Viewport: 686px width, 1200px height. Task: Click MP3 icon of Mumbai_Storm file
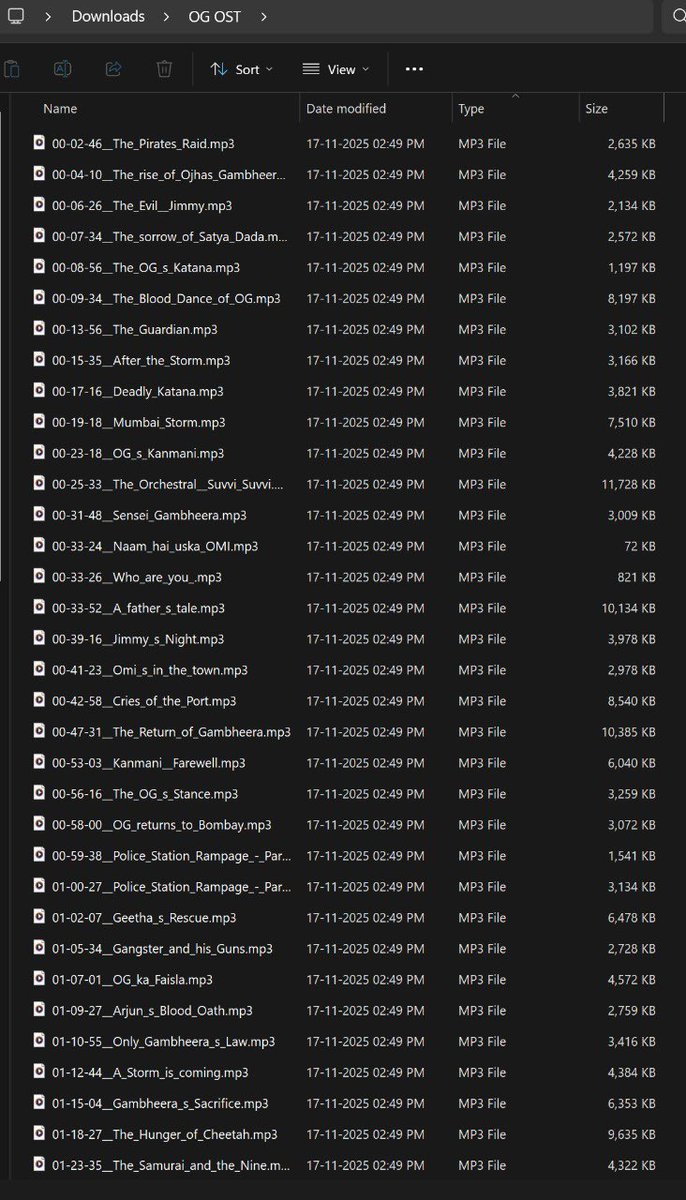[39, 422]
